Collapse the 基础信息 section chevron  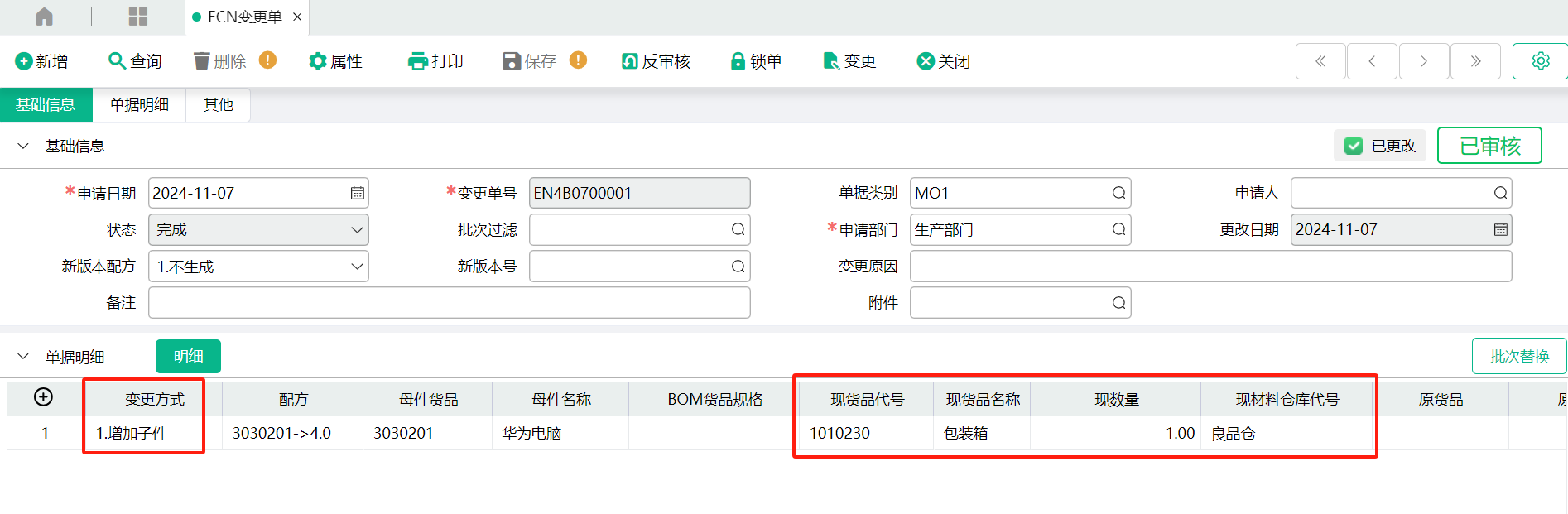pyautogui.click(x=23, y=147)
